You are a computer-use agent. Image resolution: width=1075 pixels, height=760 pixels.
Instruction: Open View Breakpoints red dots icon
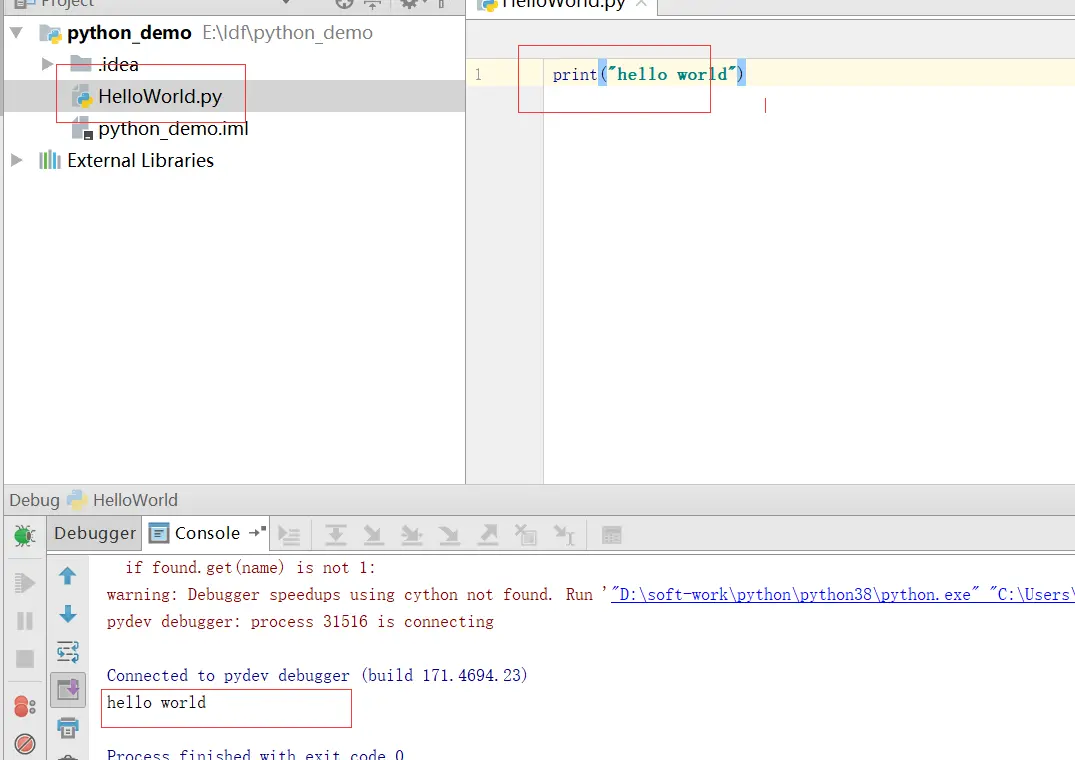click(25, 706)
